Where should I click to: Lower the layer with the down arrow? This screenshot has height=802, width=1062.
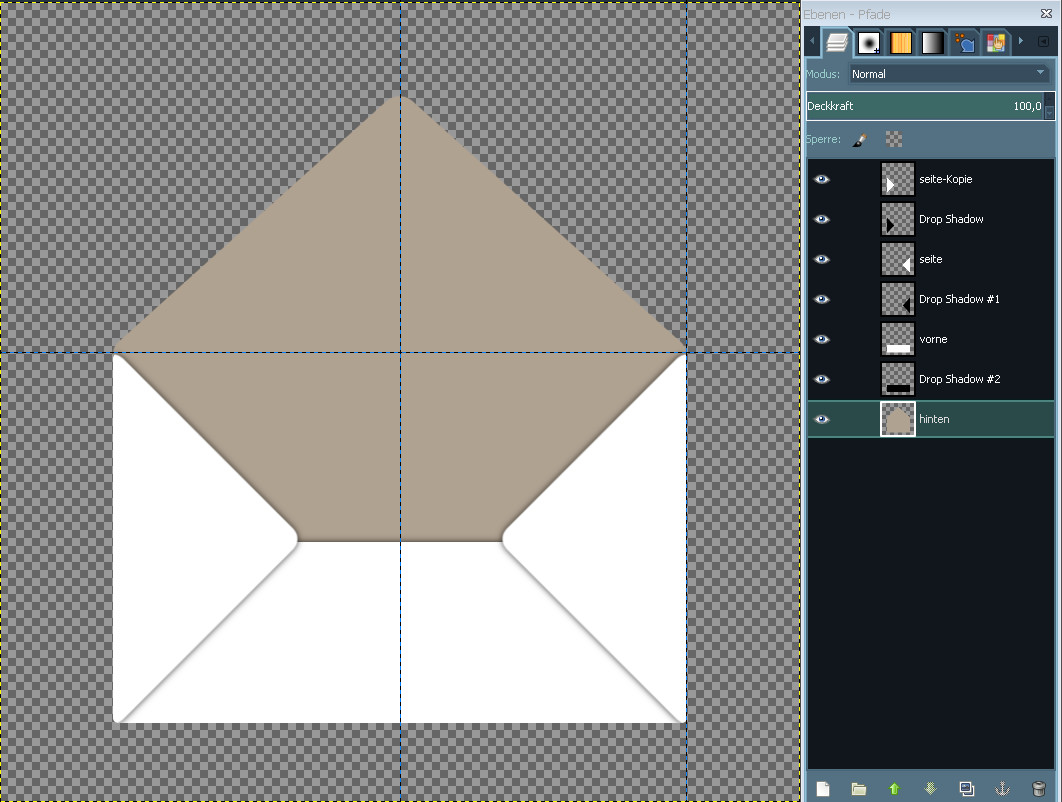930,789
